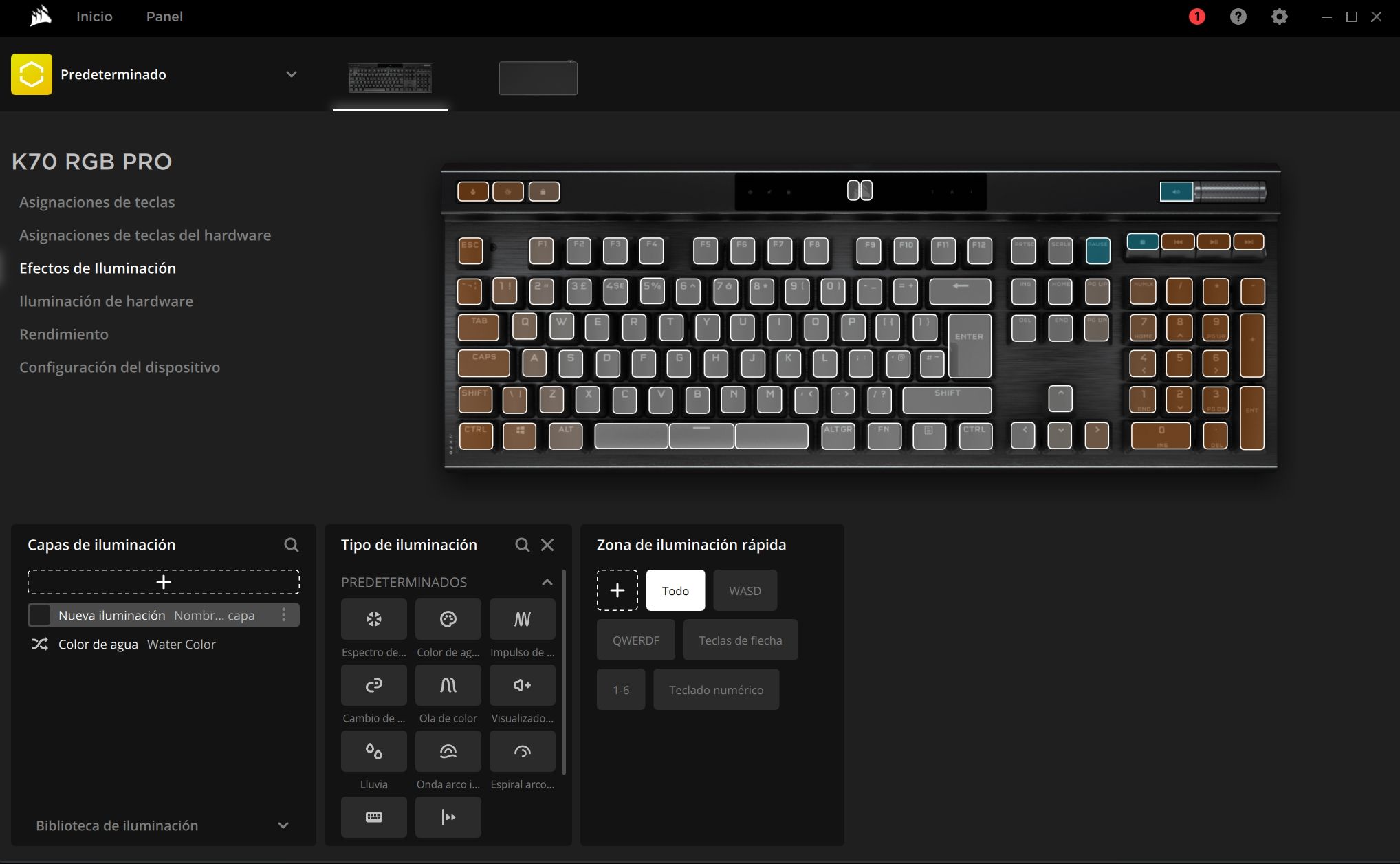
Task: Select the keyboard-icon lighting effect tile
Action: click(x=374, y=817)
